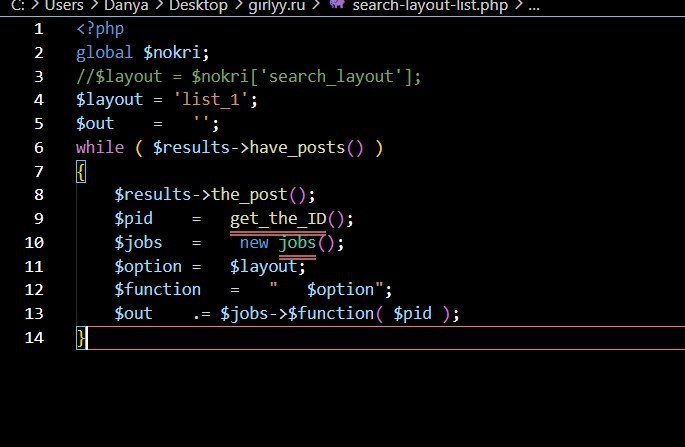The height and width of the screenshot is (447, 685).
Task: Click search-layout-list.php in the breadcrumb
Action: (x=430, y=6)
